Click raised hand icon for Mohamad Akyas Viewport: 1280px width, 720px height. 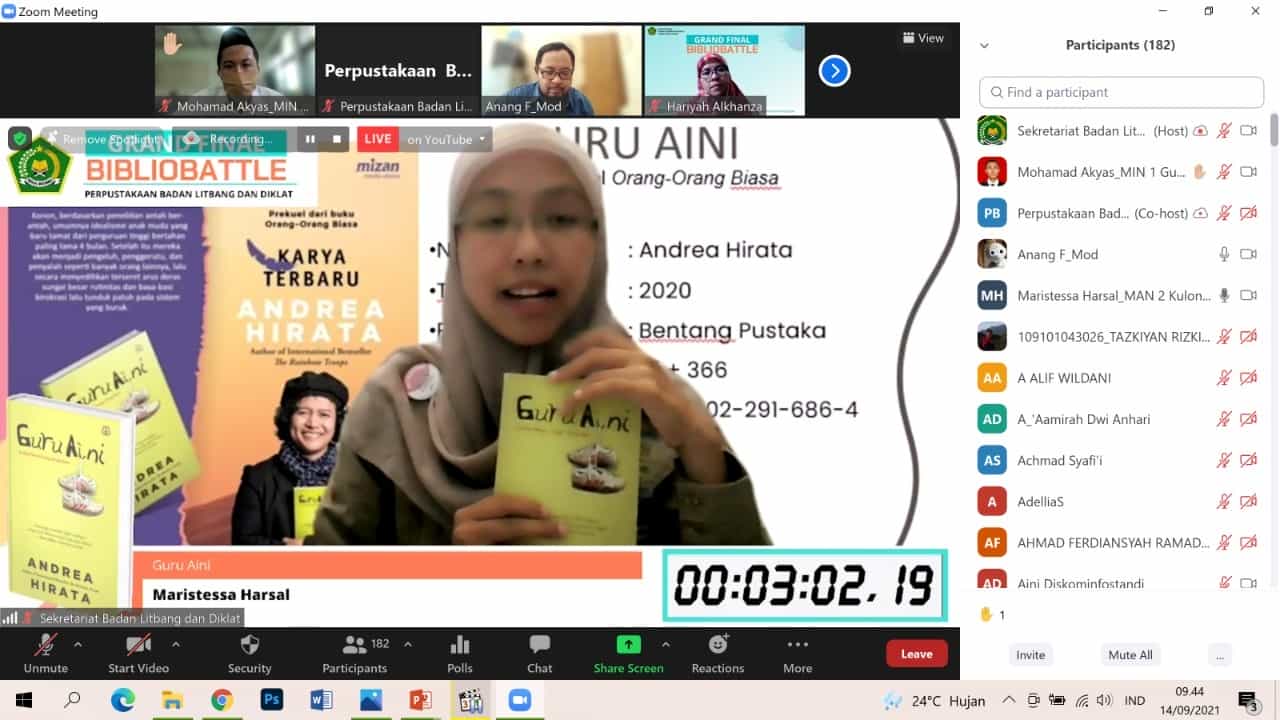pos(1200,172)
